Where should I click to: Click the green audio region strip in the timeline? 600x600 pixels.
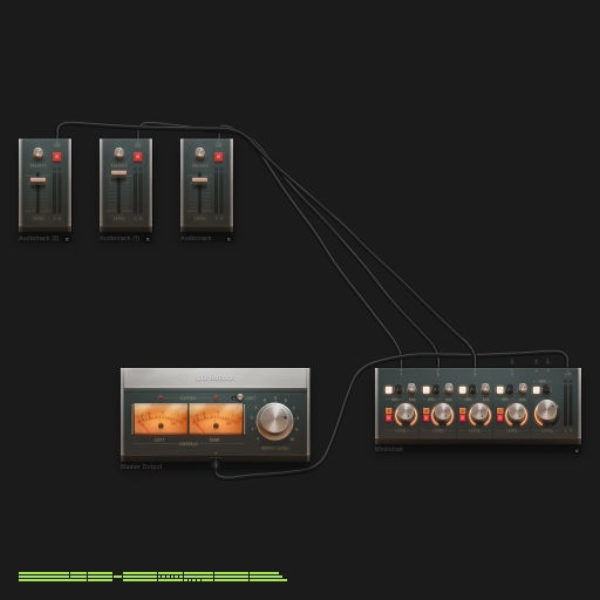click(x=152, y=576)
